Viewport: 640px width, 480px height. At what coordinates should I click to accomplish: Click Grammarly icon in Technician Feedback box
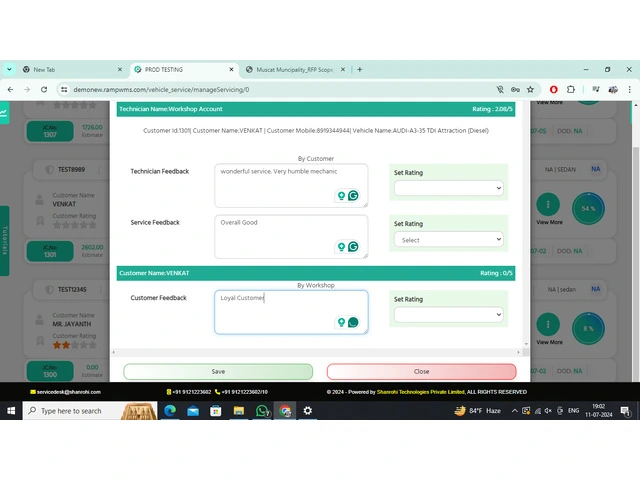pos(353,196)
